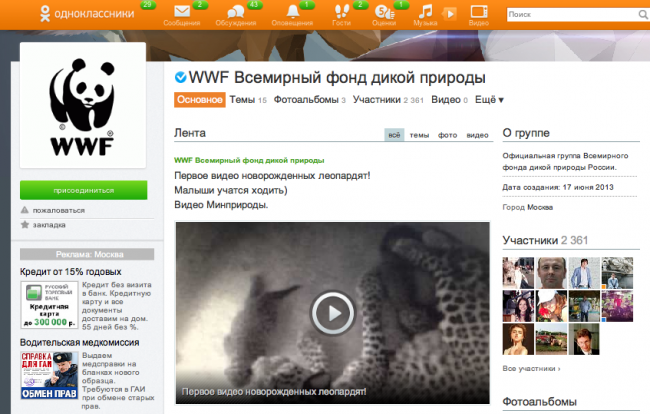Screen dimensions: 650x414
Task: Select the фото feed filter
Action: click(x=448, y=135)
